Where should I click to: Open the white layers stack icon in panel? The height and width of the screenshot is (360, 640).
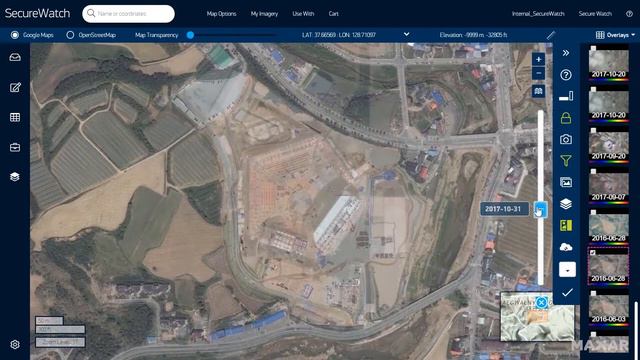(x=566, y=204)
